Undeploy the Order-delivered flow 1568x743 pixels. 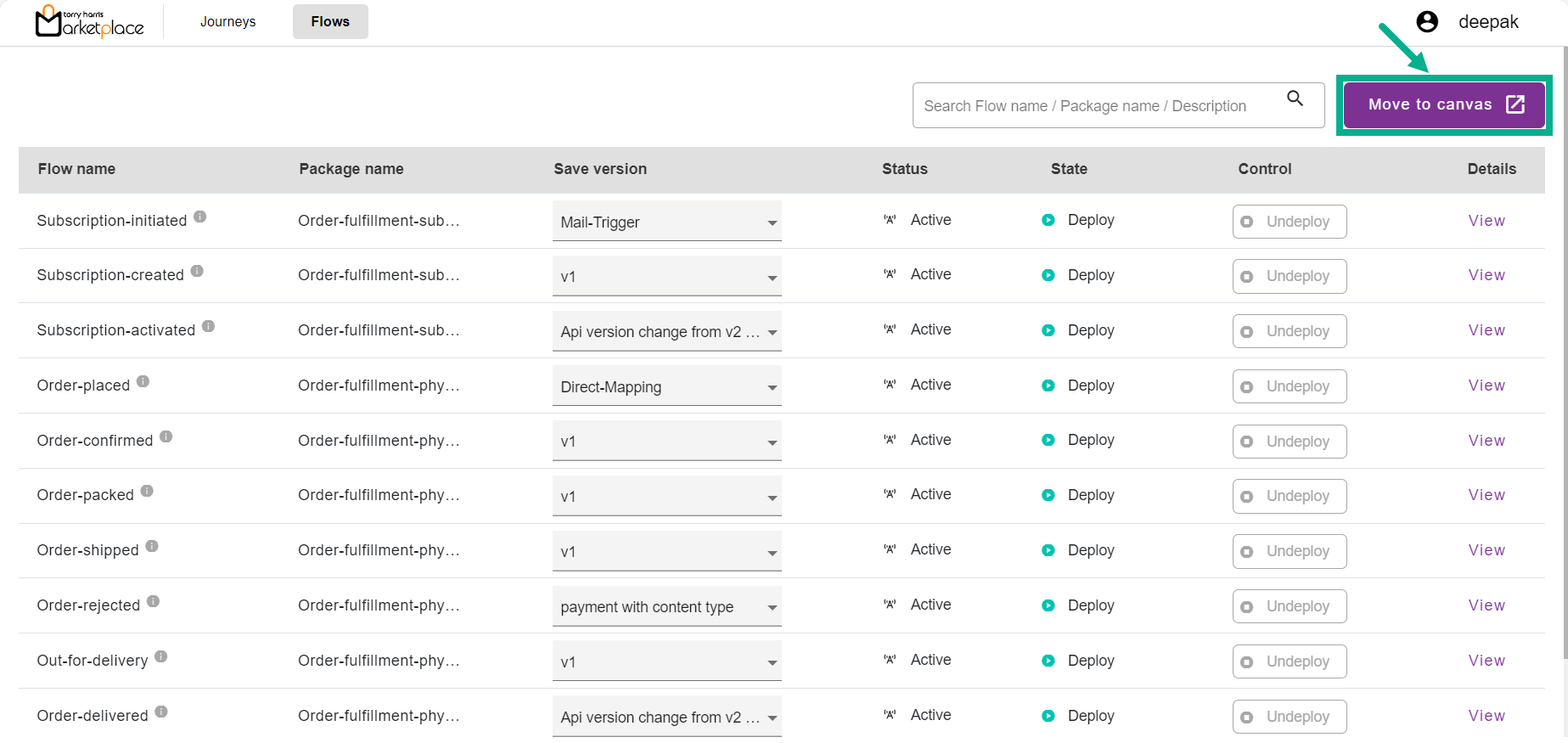[x=1289, y=717]
